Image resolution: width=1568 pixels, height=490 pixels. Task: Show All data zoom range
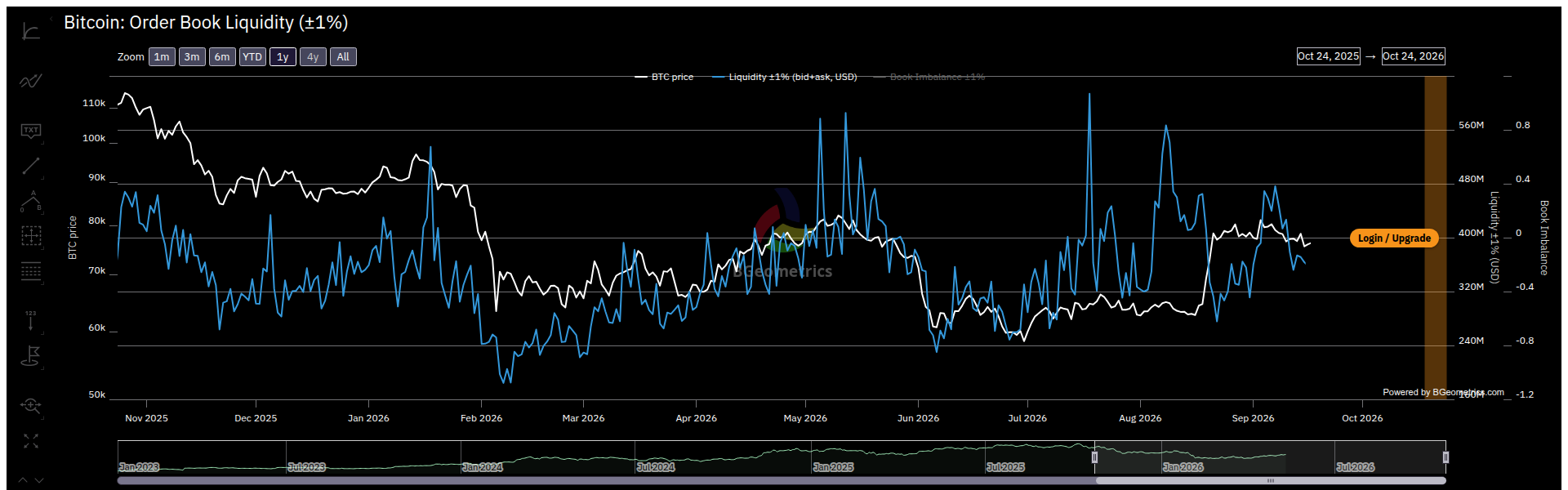[x=343, y=56]
